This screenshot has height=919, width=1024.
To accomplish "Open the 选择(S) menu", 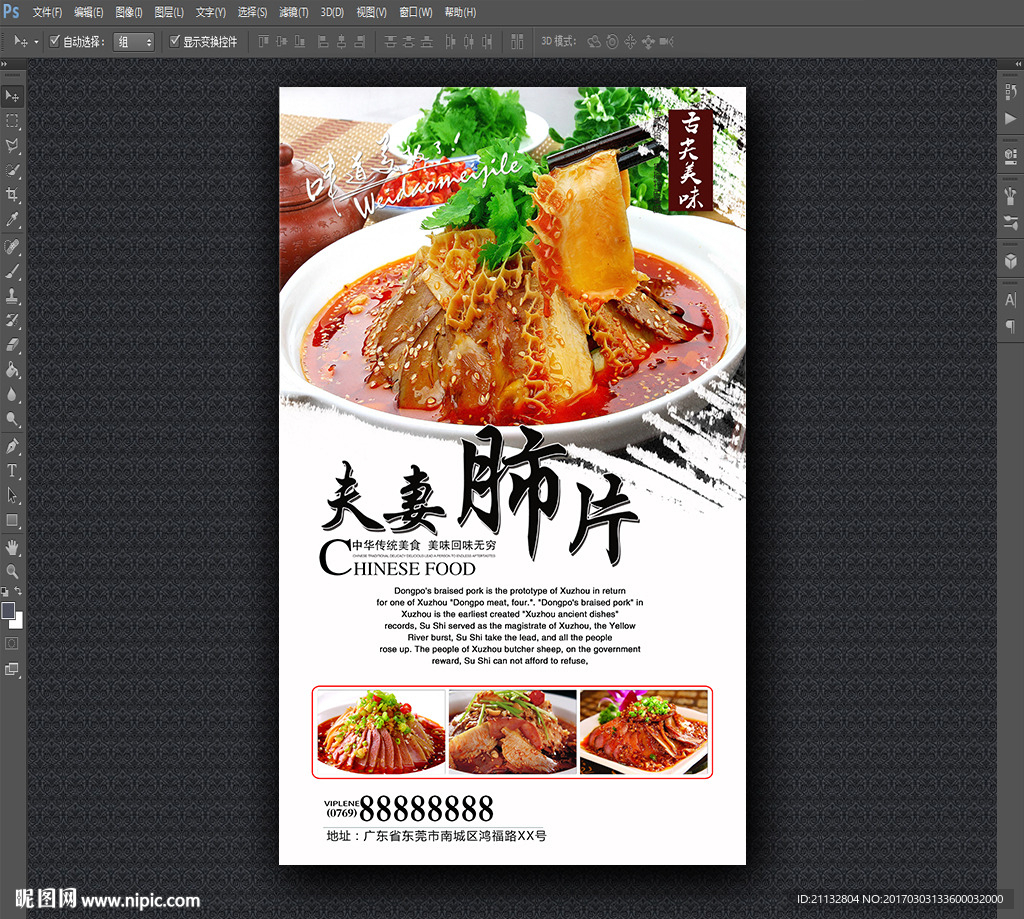I will coord(252,12).
